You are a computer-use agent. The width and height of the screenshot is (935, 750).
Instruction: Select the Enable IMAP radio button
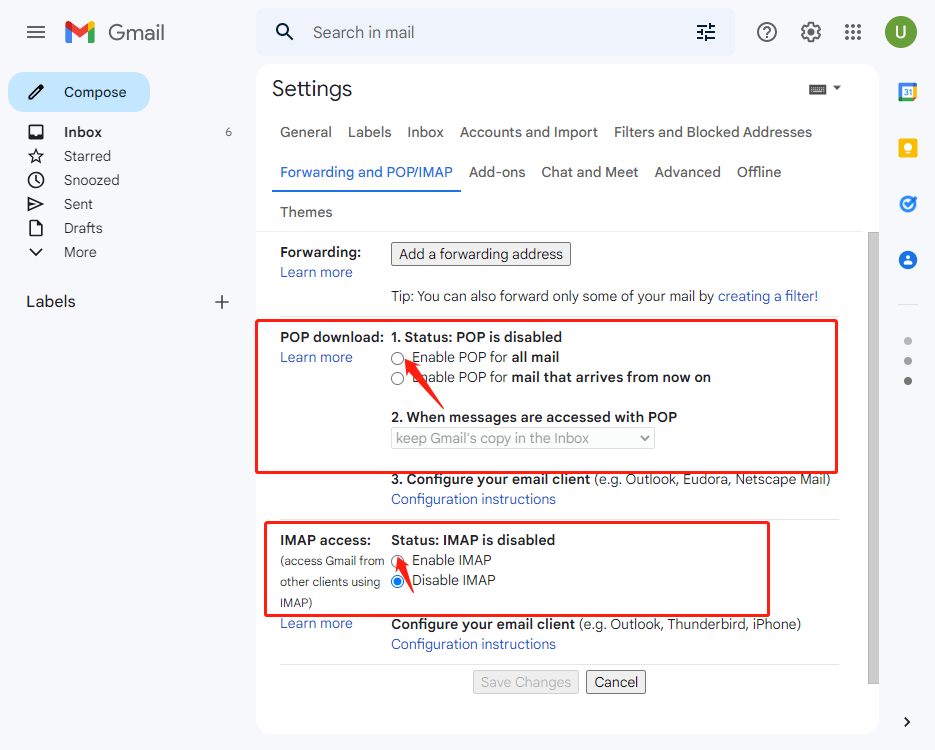point(398,561)
